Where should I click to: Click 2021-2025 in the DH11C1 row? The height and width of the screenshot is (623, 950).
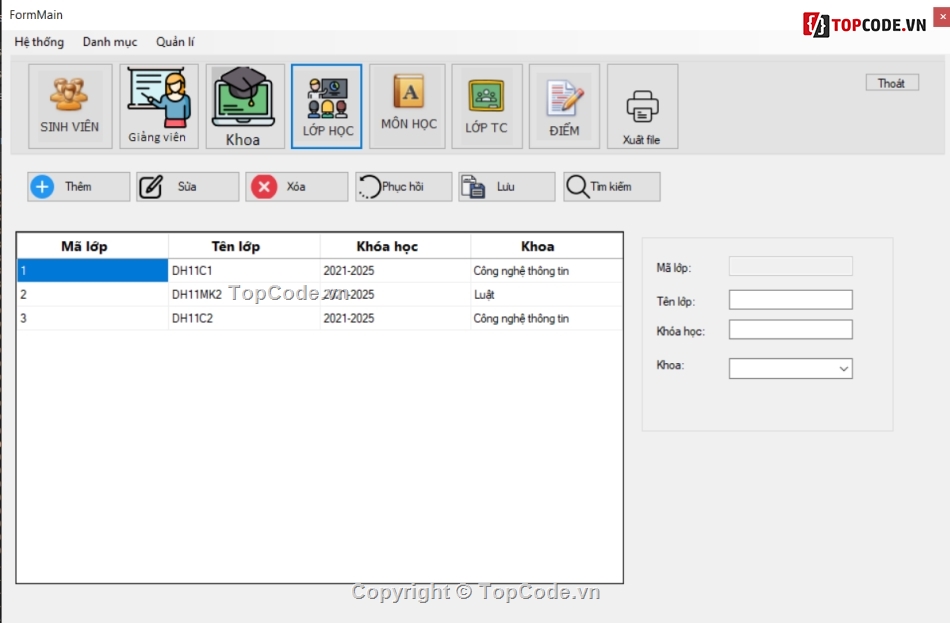click(395, 270)
